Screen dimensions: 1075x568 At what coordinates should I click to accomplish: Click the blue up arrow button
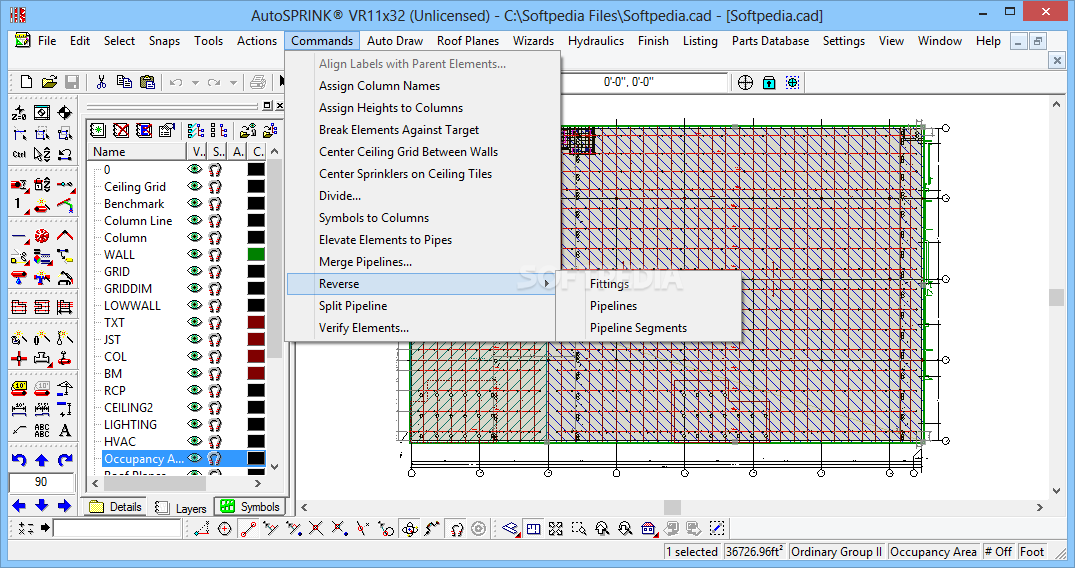click(x=42, y=460)
